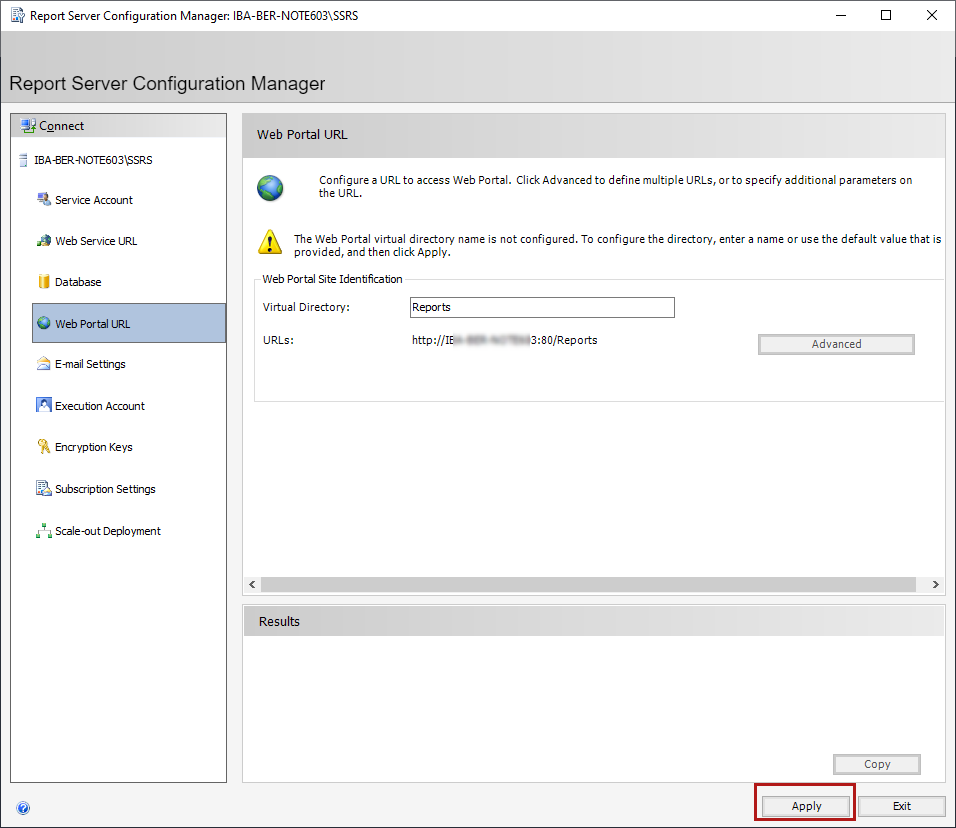Switch to the Encryption Keys page

point(94,447)
